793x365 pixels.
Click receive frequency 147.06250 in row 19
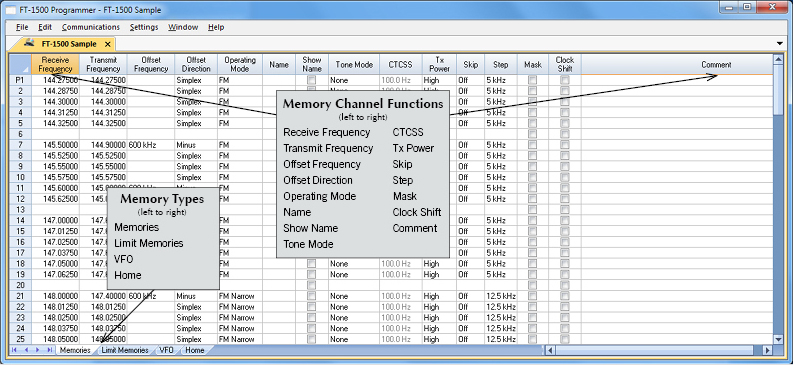click(55, 275)
